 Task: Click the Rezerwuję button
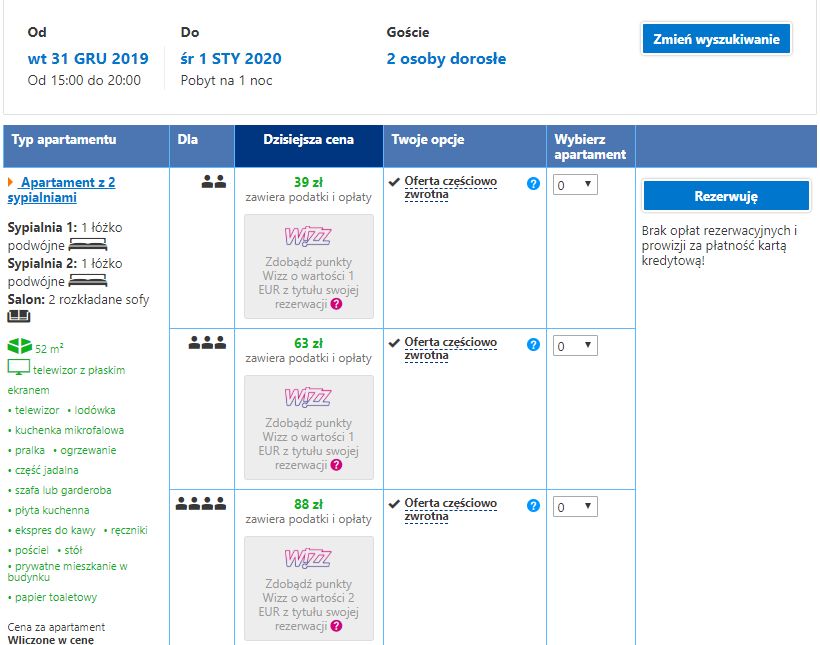coord(726,196)
